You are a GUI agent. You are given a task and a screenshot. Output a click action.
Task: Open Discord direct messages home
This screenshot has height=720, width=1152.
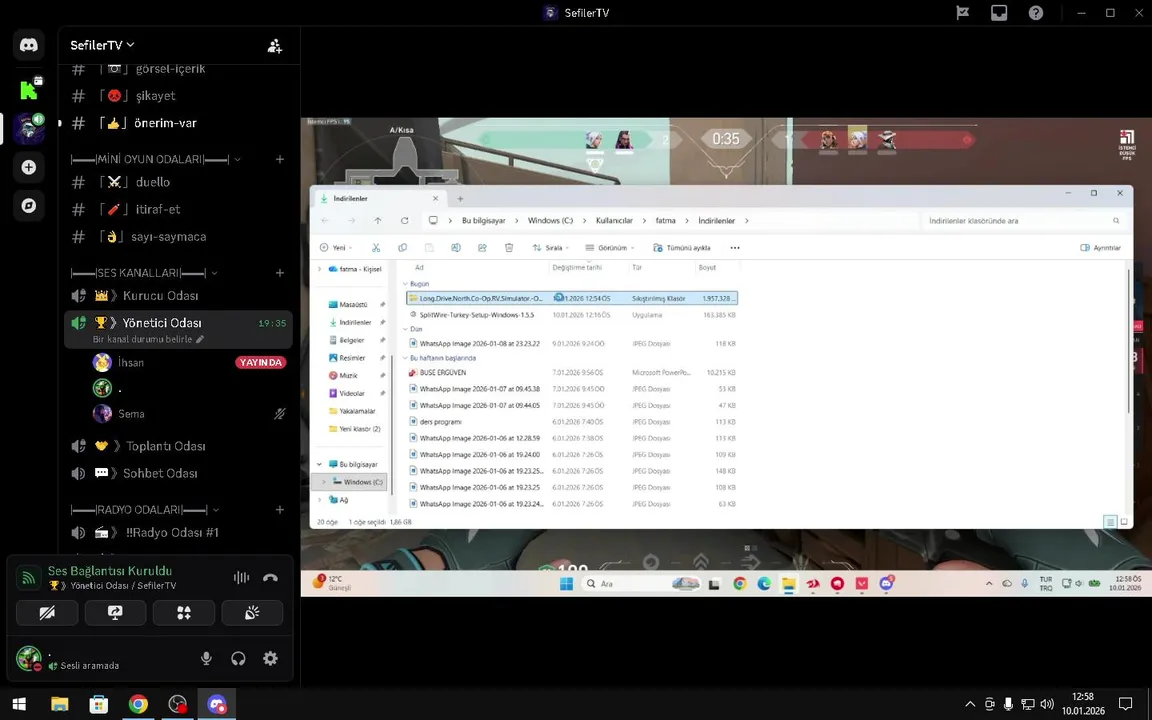(x=29, y=46)
